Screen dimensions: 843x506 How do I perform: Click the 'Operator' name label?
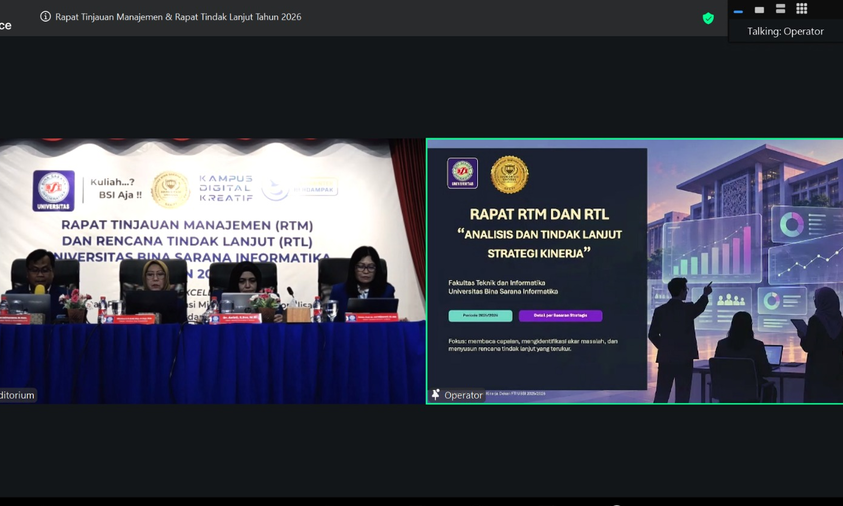463,395
